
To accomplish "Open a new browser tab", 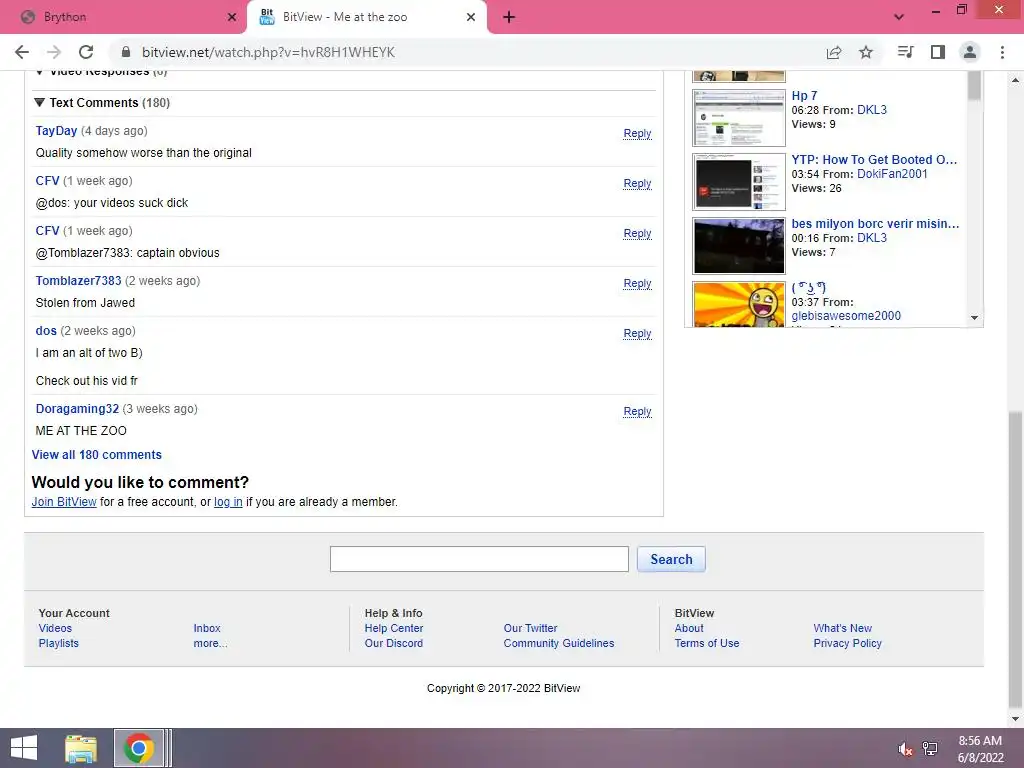I will (x=509, y=17).
